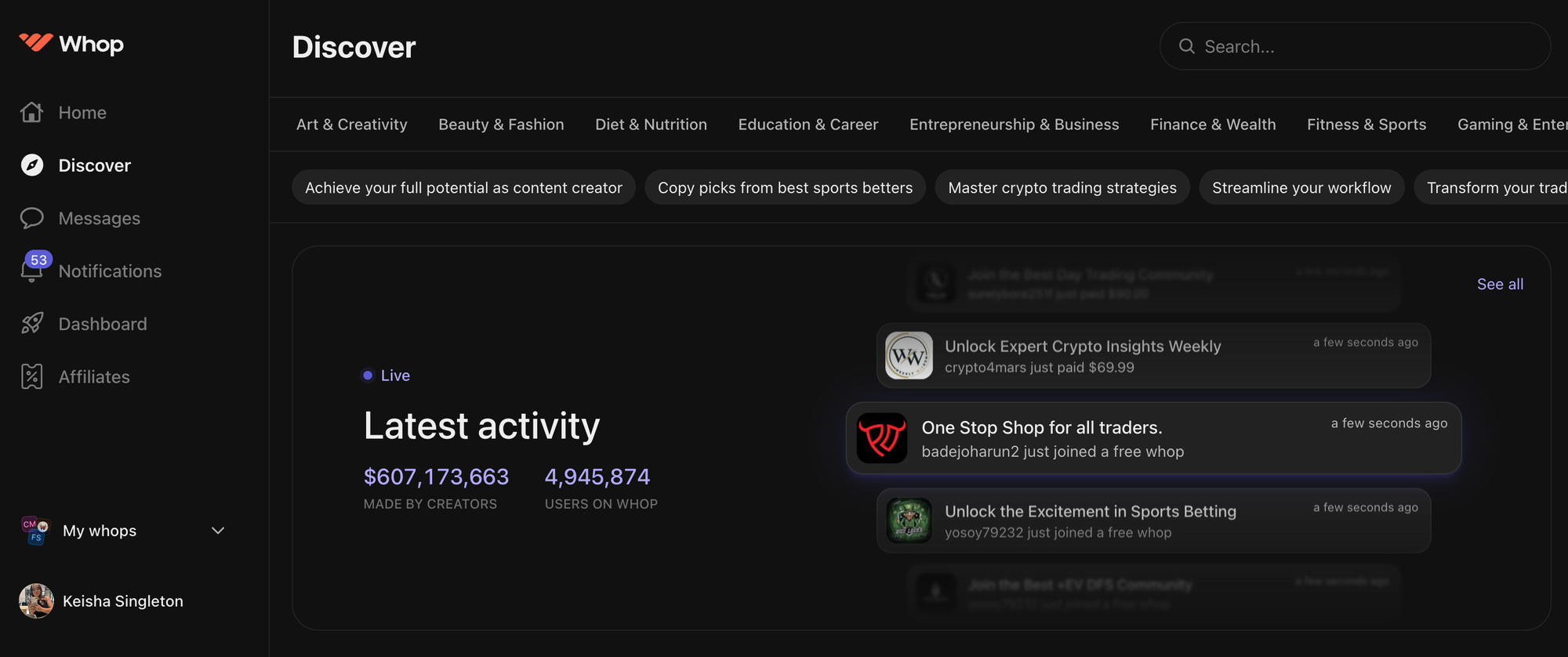1568x657 pixels.
Task: Click the Whop logo icon
Action: (36, 43)
